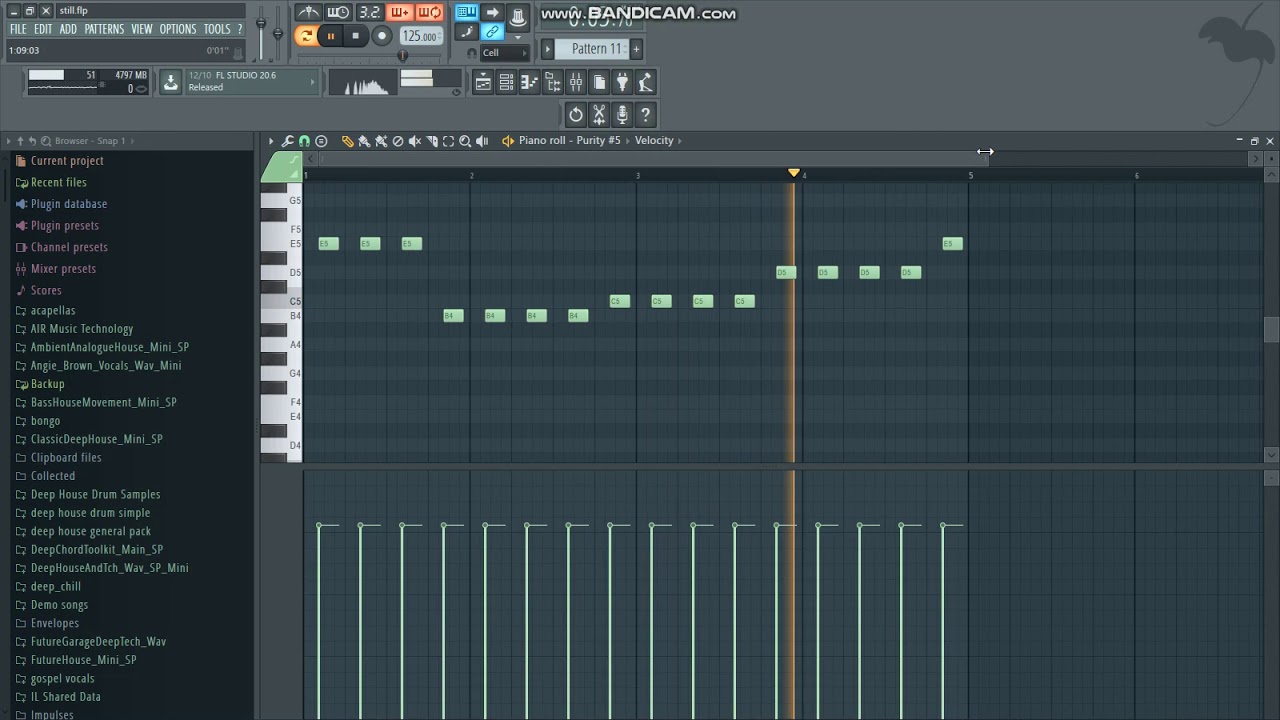
Task: Toggle the piano roll magnet snap
Action: pyautogui.click(x=304, y=141)
